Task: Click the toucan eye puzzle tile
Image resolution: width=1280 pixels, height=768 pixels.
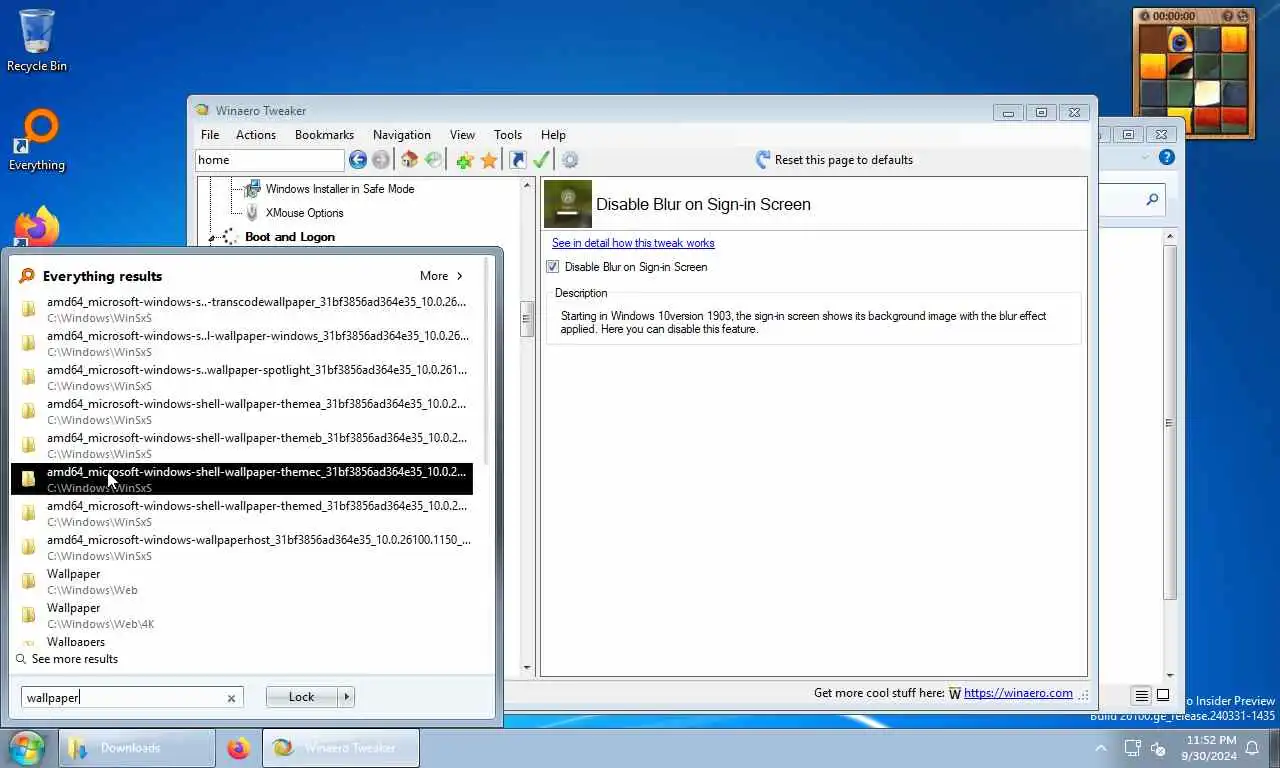Action: pyautogui.click(x=1180, y=40)
